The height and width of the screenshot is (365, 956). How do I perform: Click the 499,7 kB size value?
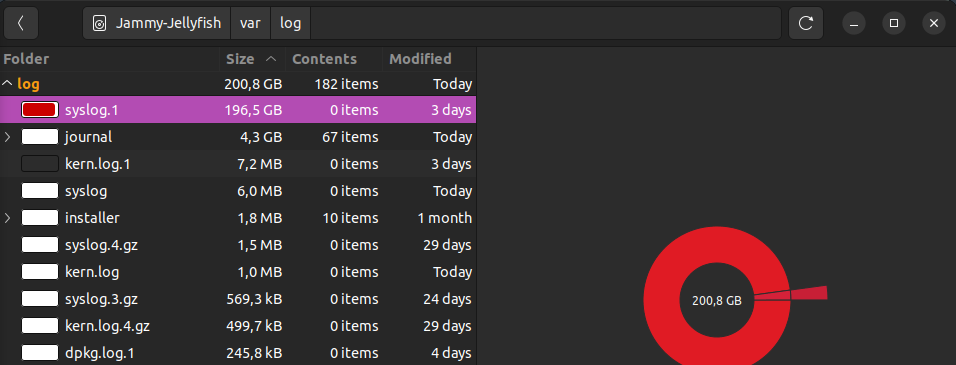(x=254, y=326)
